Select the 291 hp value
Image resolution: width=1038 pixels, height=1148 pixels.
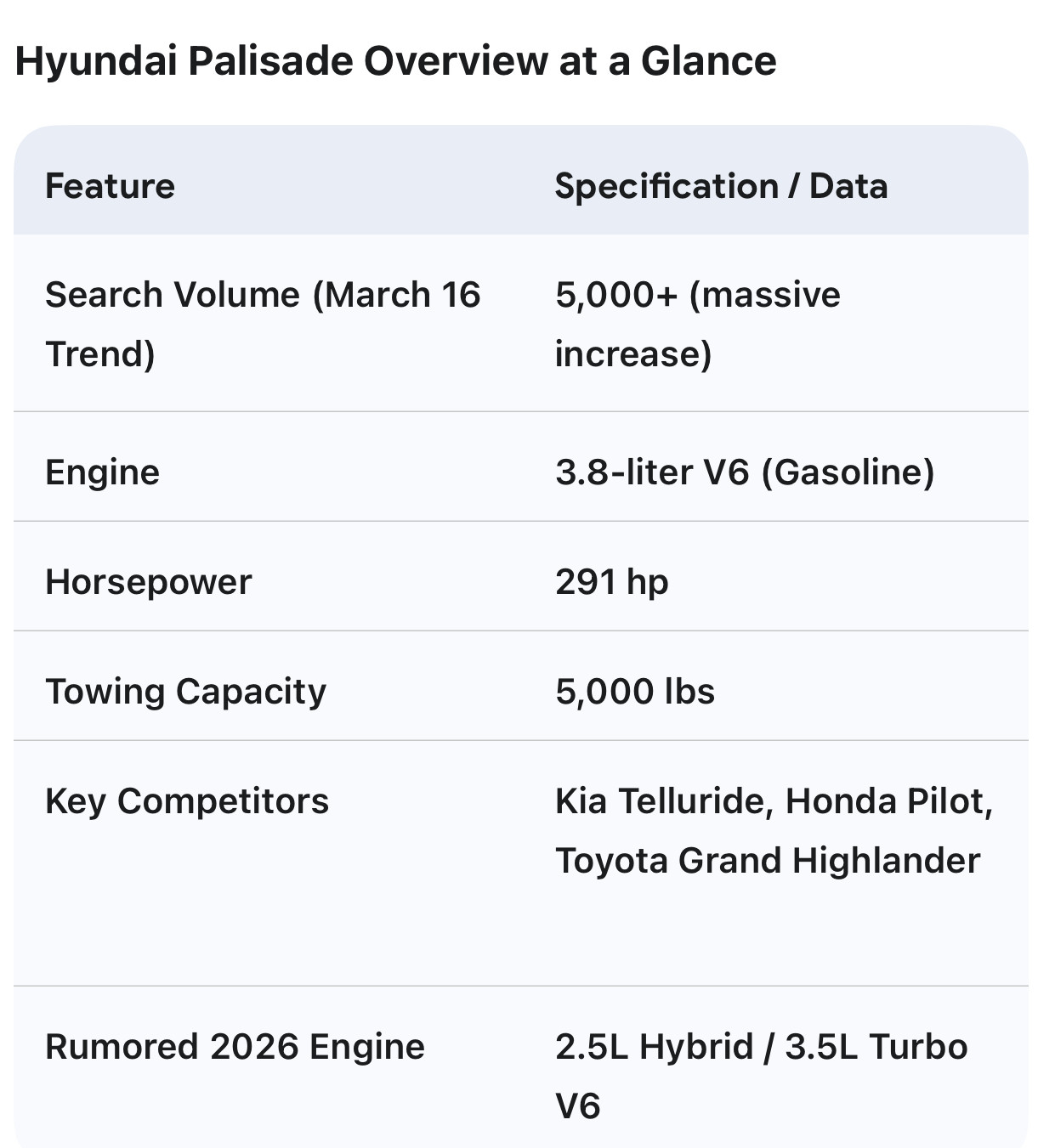pos(611,582)
